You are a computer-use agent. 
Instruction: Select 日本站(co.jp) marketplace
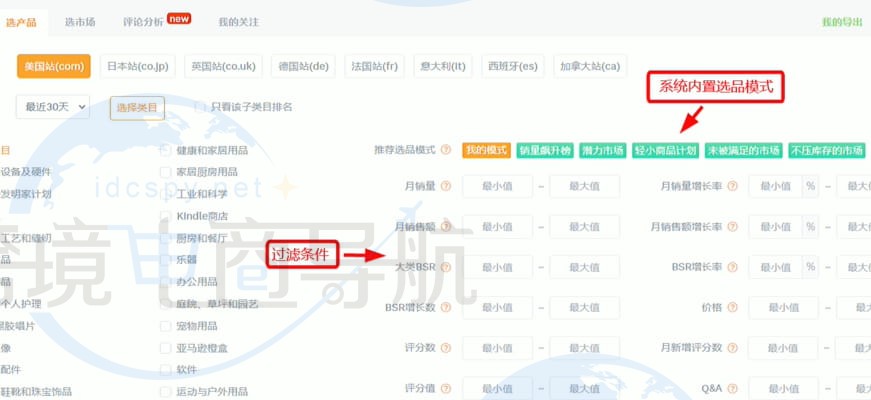(138, 66)
